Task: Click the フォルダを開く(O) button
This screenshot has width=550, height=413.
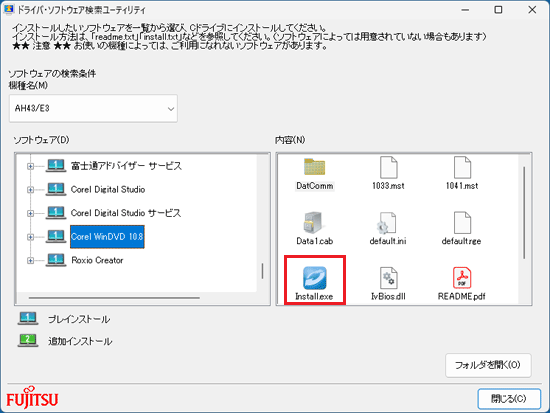Action: coord(488,365)
